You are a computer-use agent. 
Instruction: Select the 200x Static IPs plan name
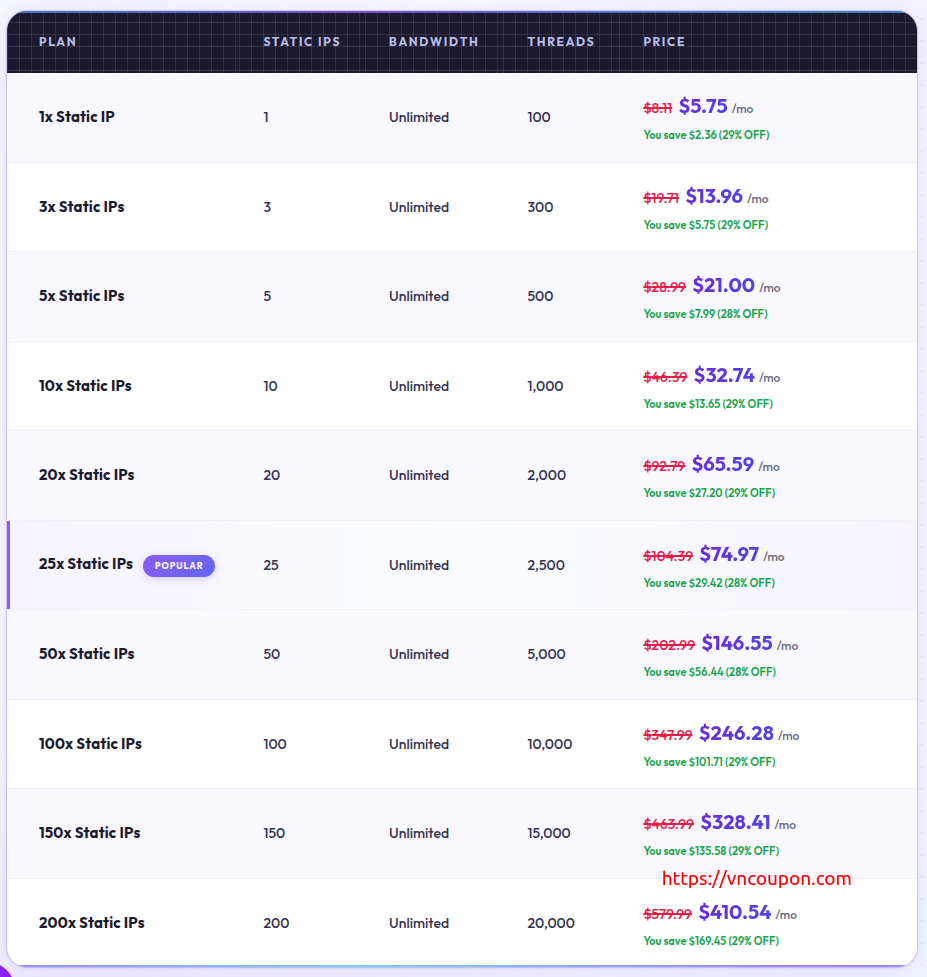click(x=91, y=923)
